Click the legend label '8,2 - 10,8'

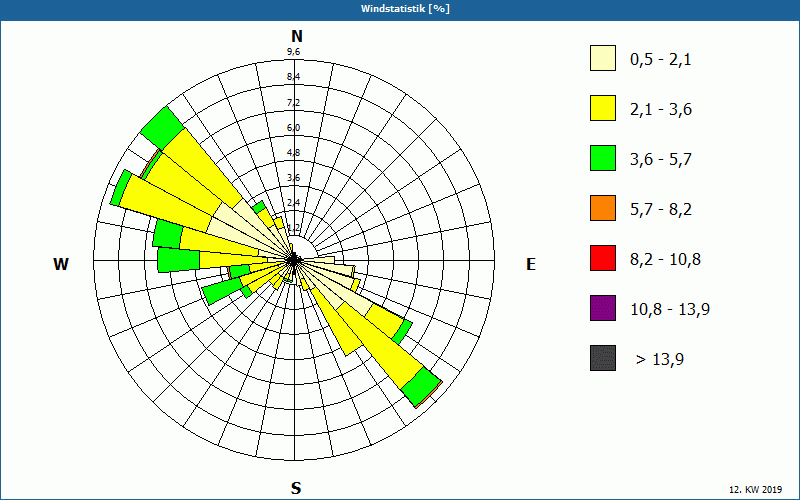point(665,260)
